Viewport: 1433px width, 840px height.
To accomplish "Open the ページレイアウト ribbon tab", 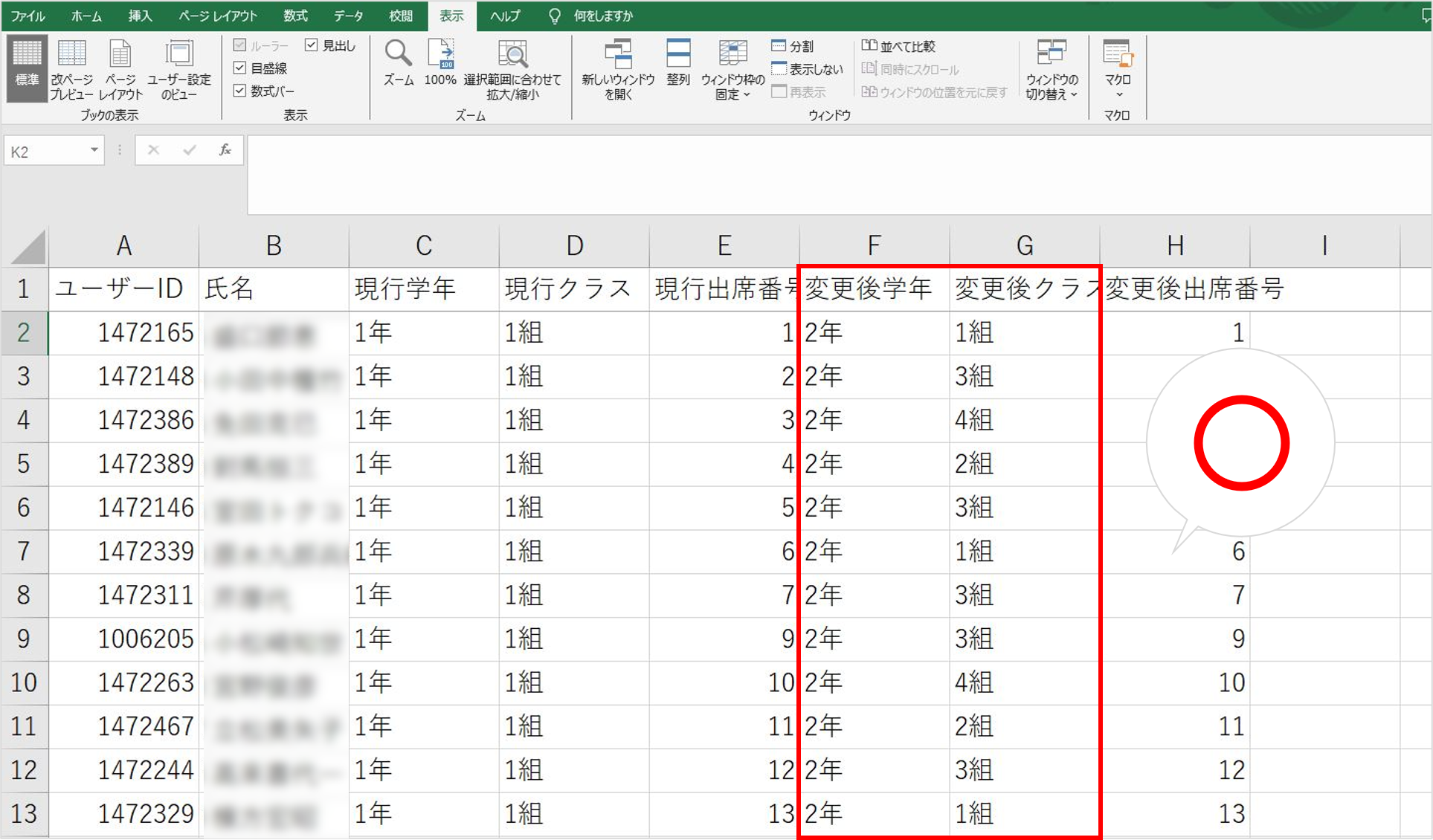I will [x=218, y=16].
